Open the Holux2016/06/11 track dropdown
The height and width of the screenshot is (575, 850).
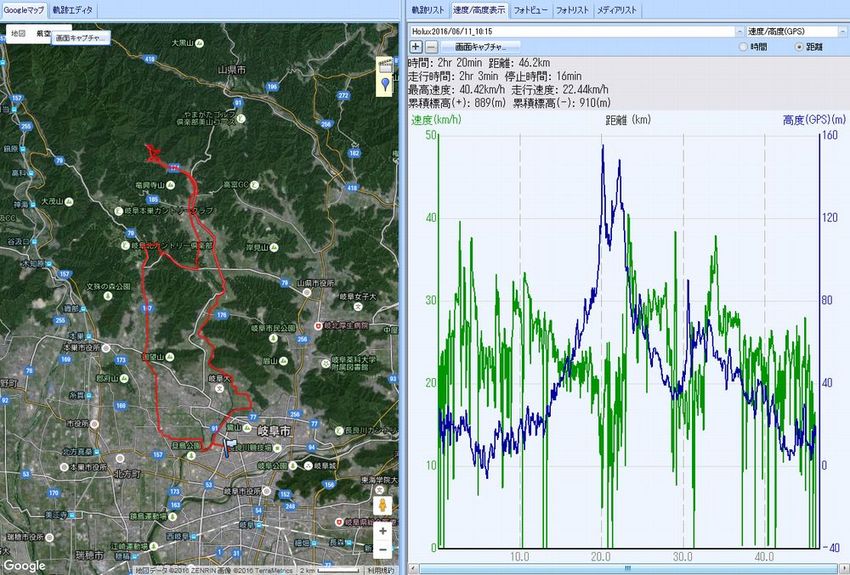tap(576, 31)
